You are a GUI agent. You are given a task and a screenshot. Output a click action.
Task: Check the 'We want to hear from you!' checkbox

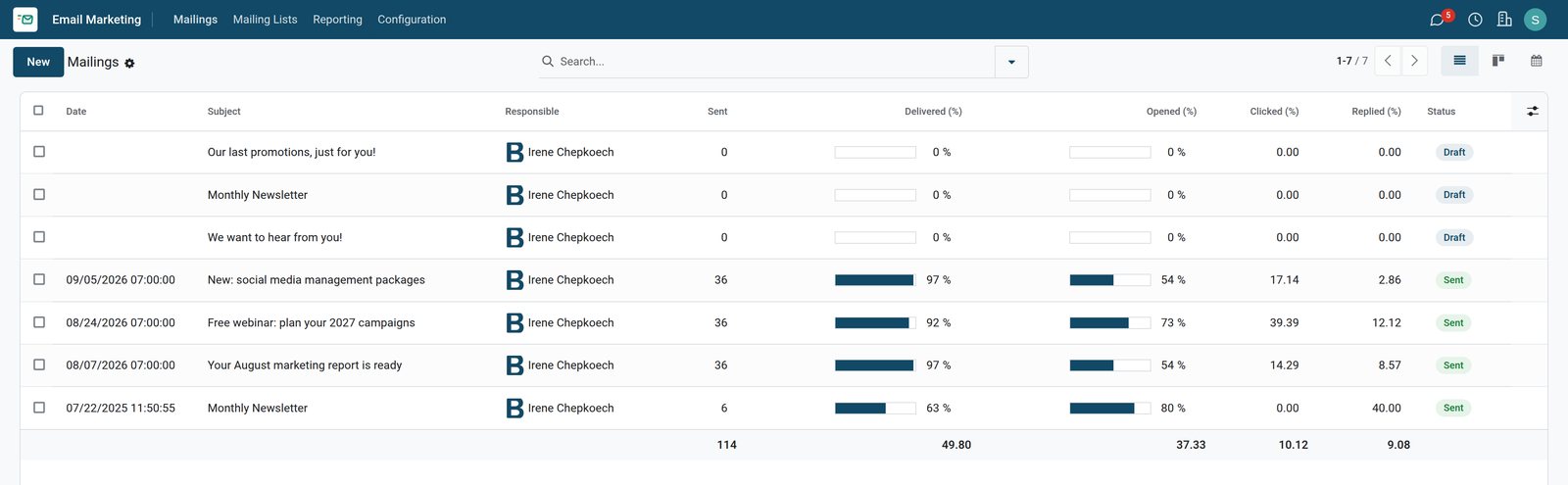[x=39, y=237]
